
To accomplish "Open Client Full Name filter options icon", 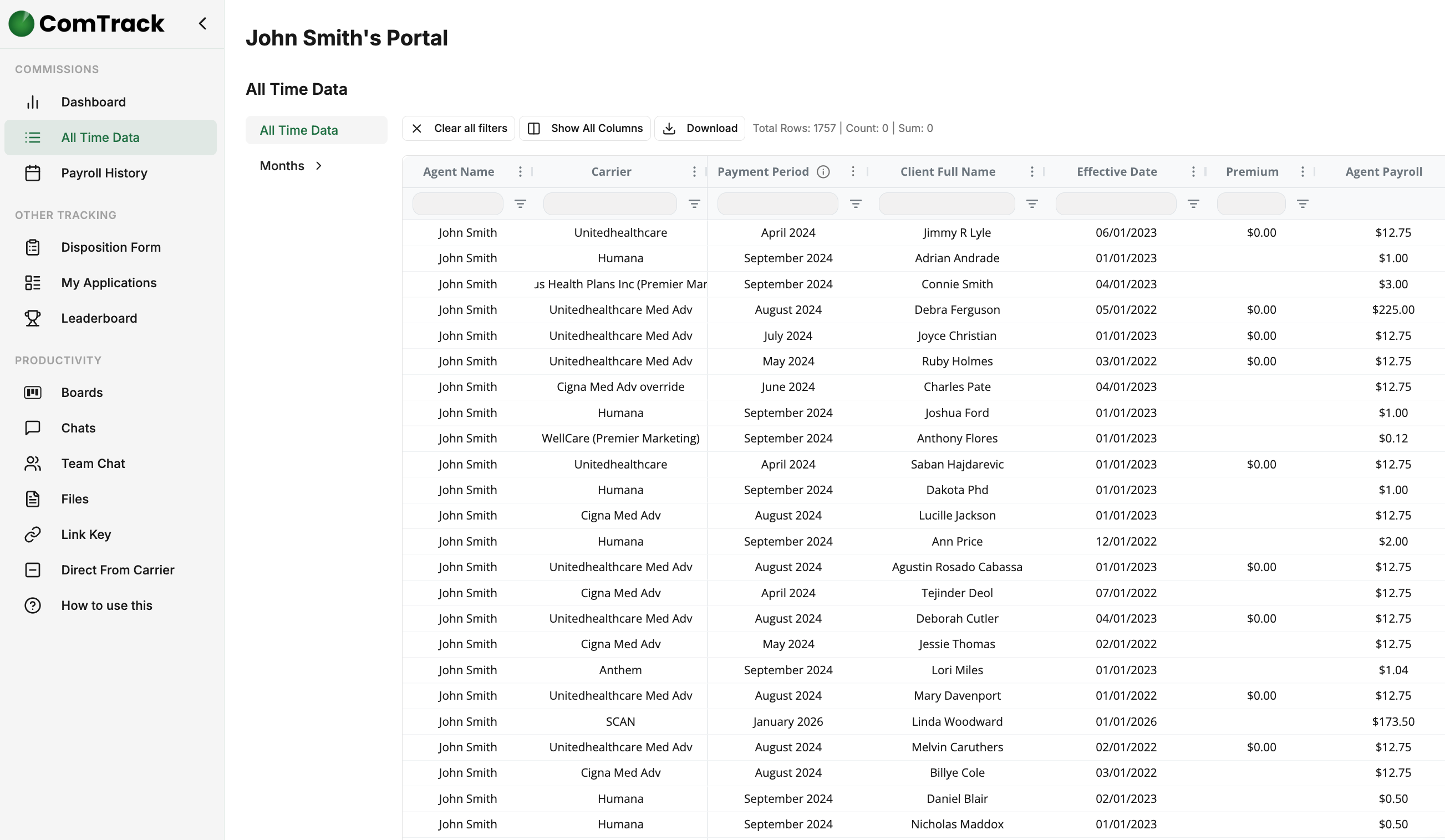I will coord(1032,204).
